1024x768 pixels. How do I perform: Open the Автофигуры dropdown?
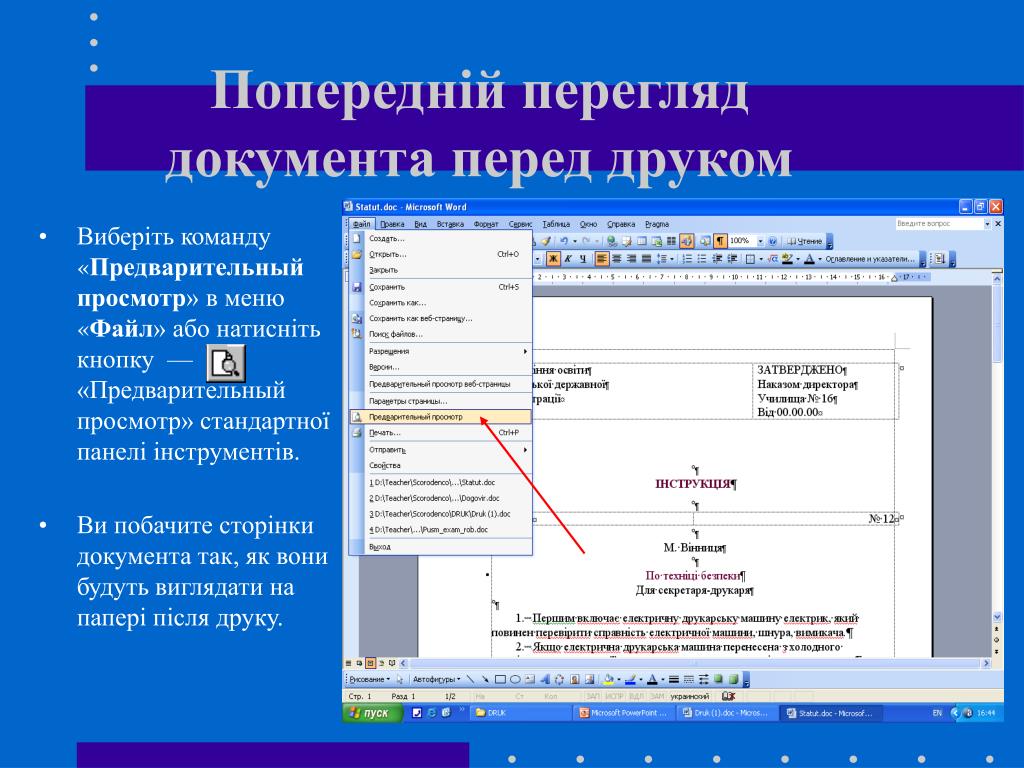click(436, 679)
